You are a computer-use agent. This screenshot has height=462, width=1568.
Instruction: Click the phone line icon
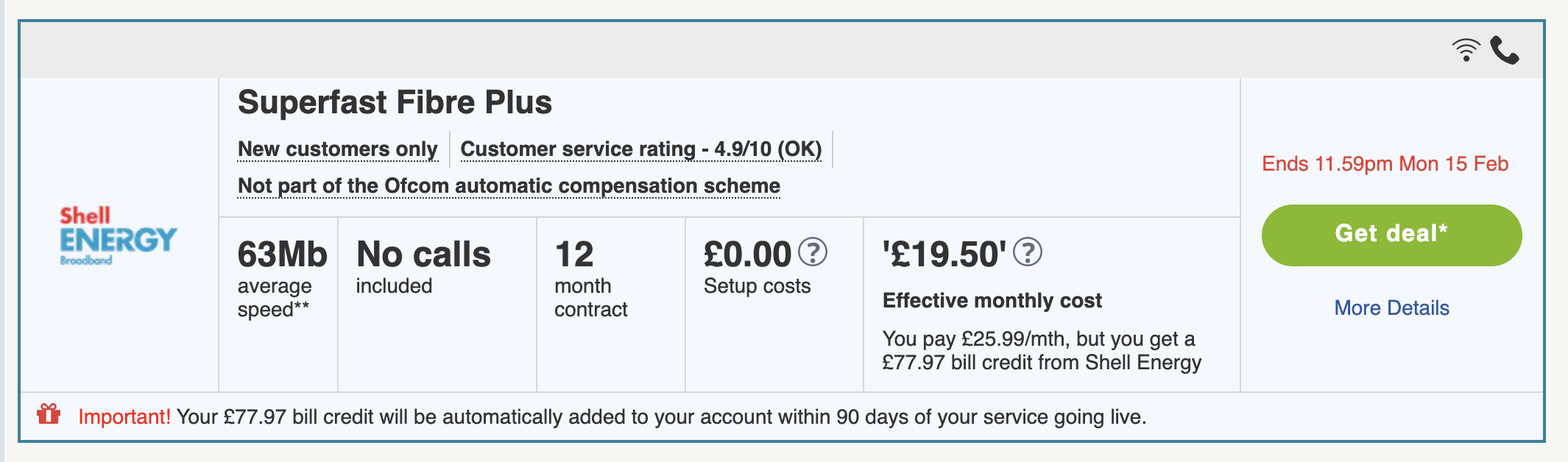tap(1505, 50)
